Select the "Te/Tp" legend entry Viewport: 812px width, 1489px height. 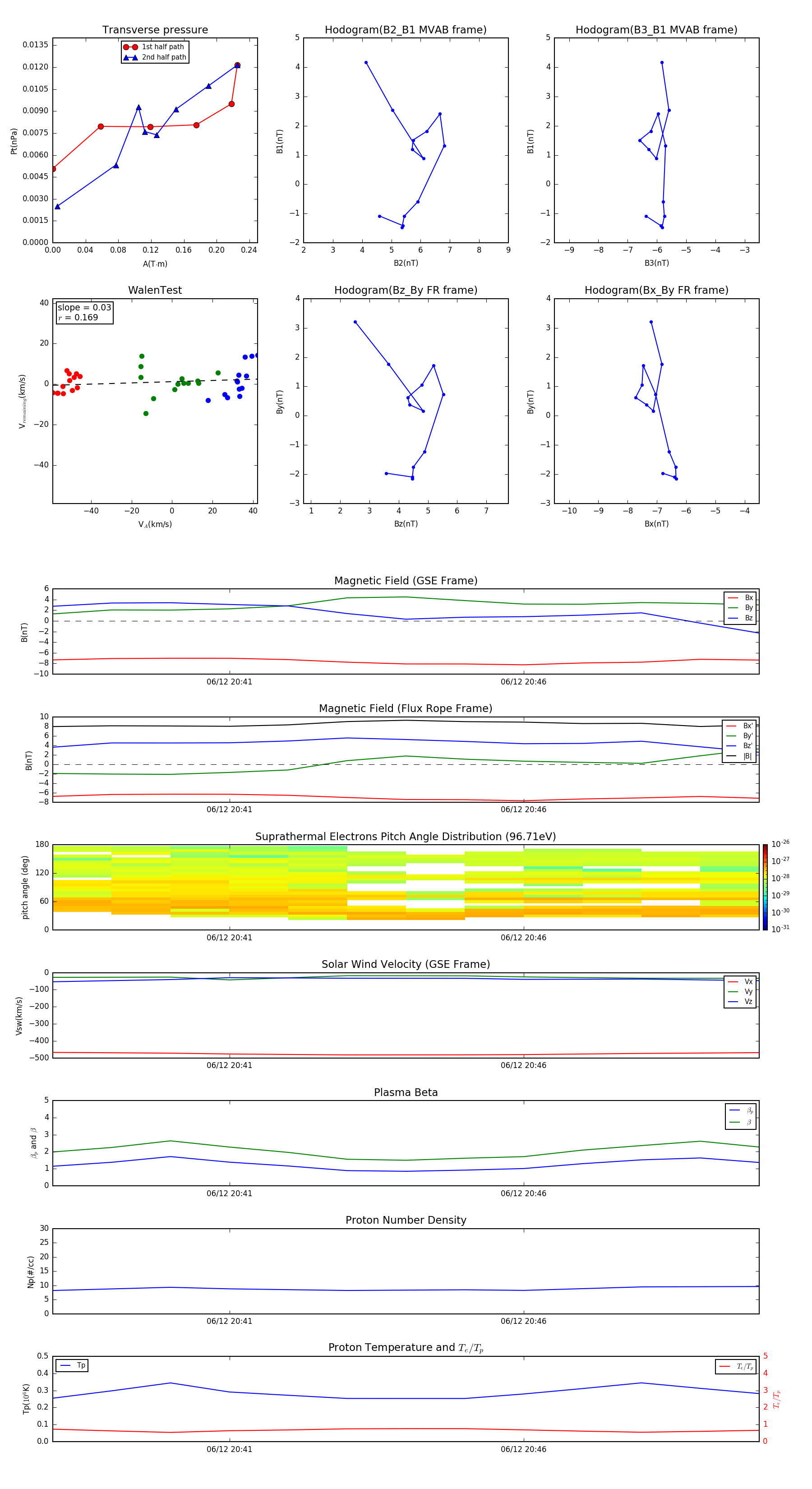[736, 1366]
